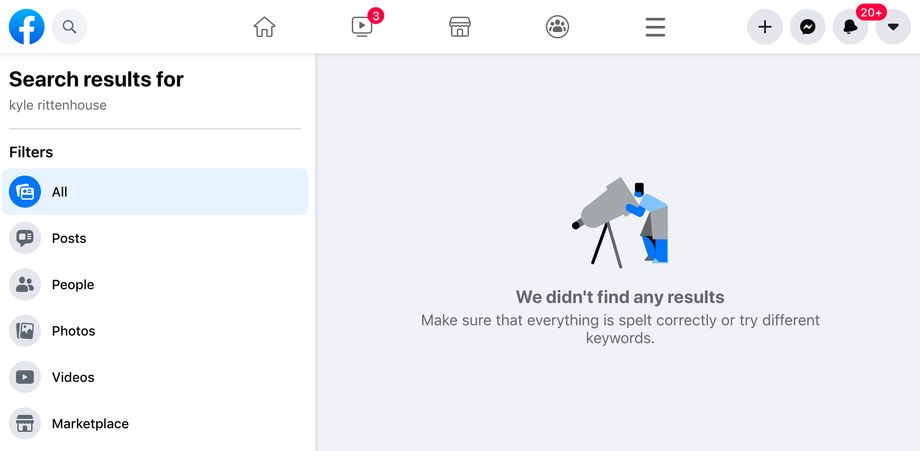Expand the account dropdown arrow
This screenshot has width=920, height=451.
pyautogui.click(x=893, y=27)
